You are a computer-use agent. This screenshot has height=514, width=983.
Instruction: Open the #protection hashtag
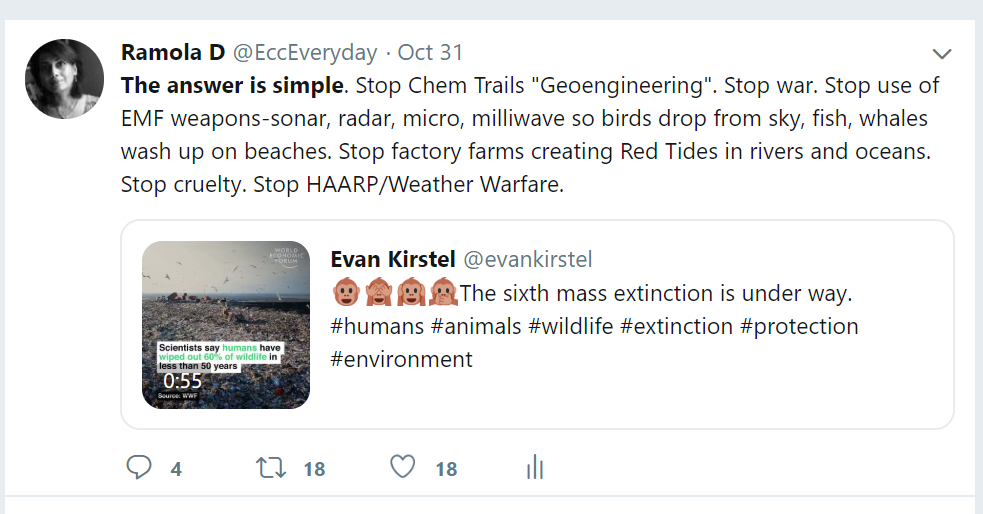pyautogui.click(x=799, y=326)
